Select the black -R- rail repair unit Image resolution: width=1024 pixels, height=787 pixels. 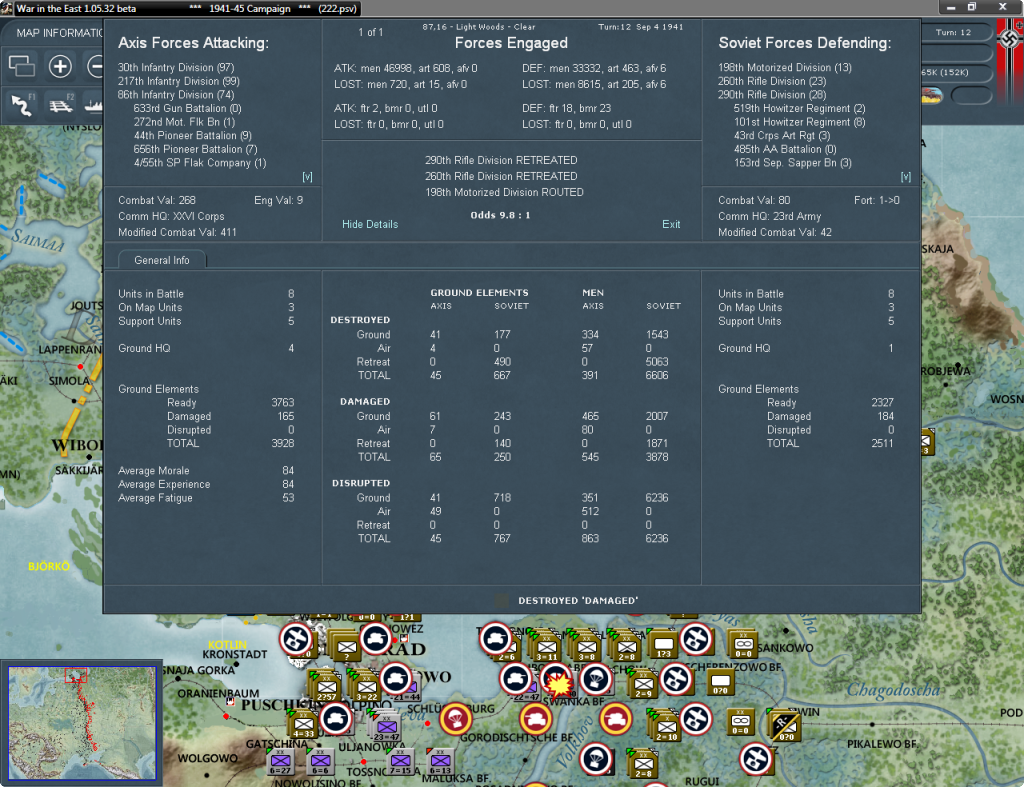[x=784, y=727]
